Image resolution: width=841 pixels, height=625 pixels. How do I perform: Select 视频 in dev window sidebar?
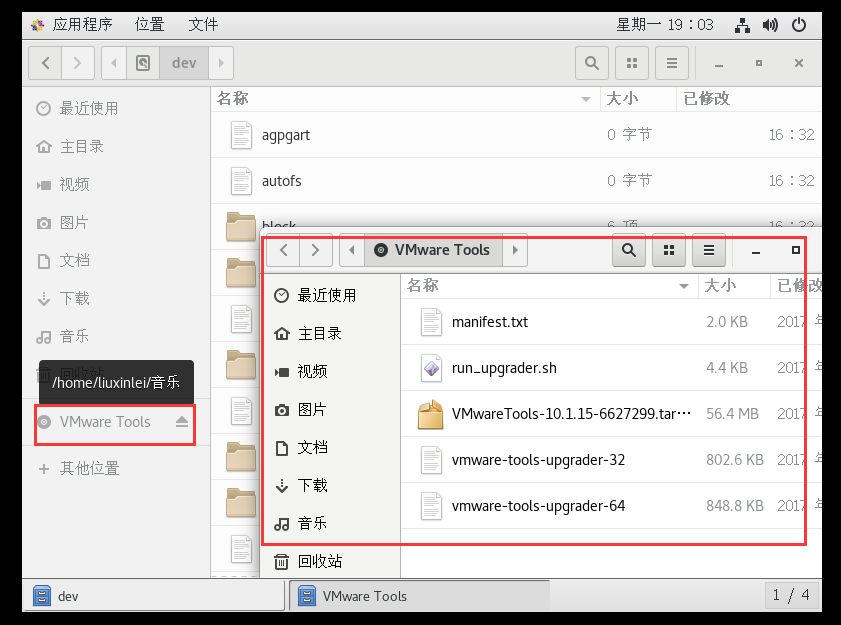point(116,185)
